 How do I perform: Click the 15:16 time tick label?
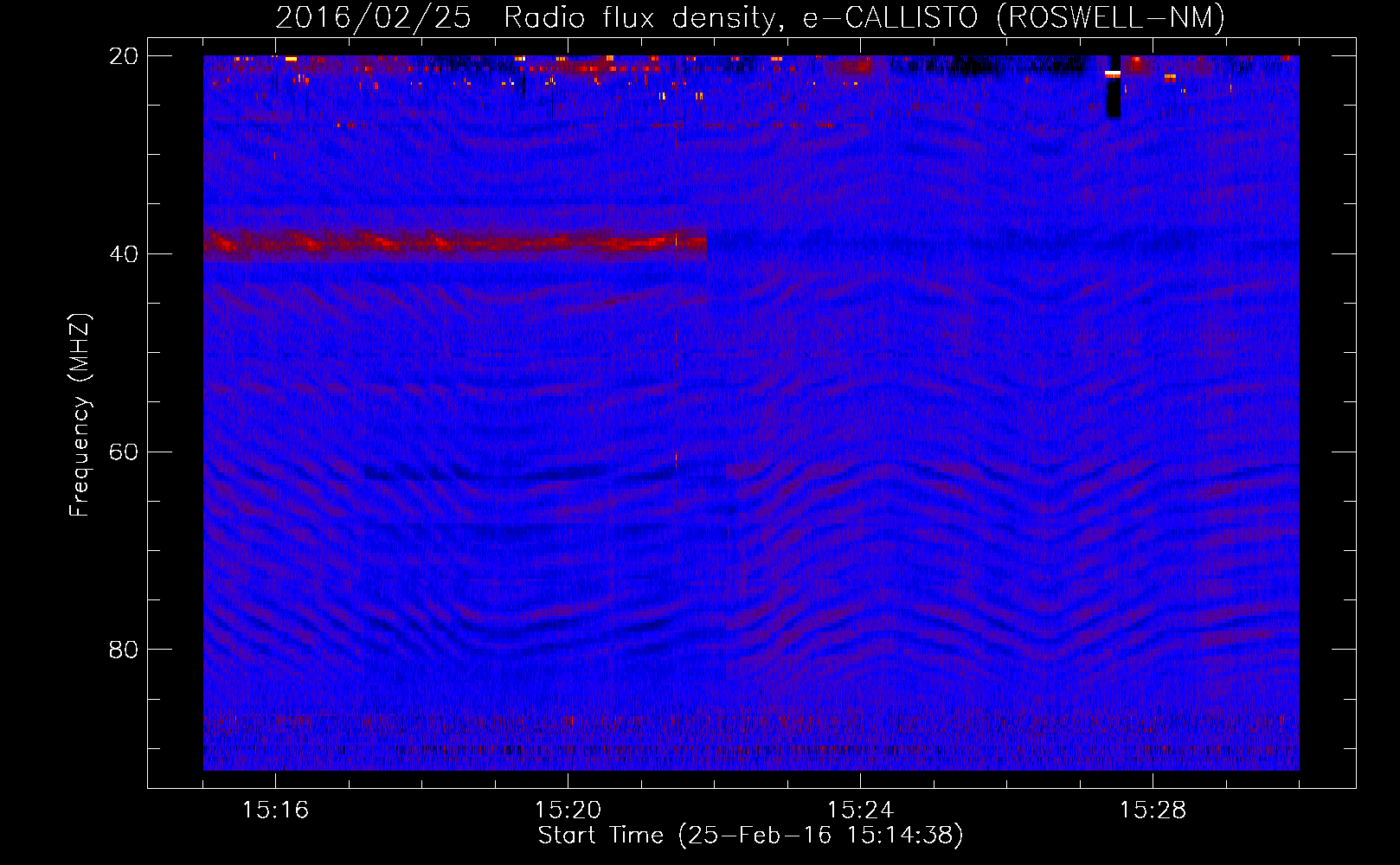(276, 811)
